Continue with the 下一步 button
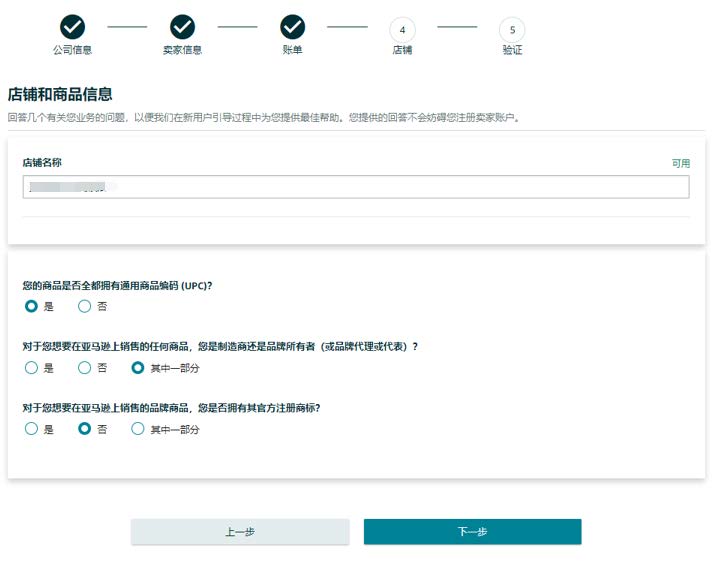This screenshot has width=712, height=576. [x=472, y=531]
